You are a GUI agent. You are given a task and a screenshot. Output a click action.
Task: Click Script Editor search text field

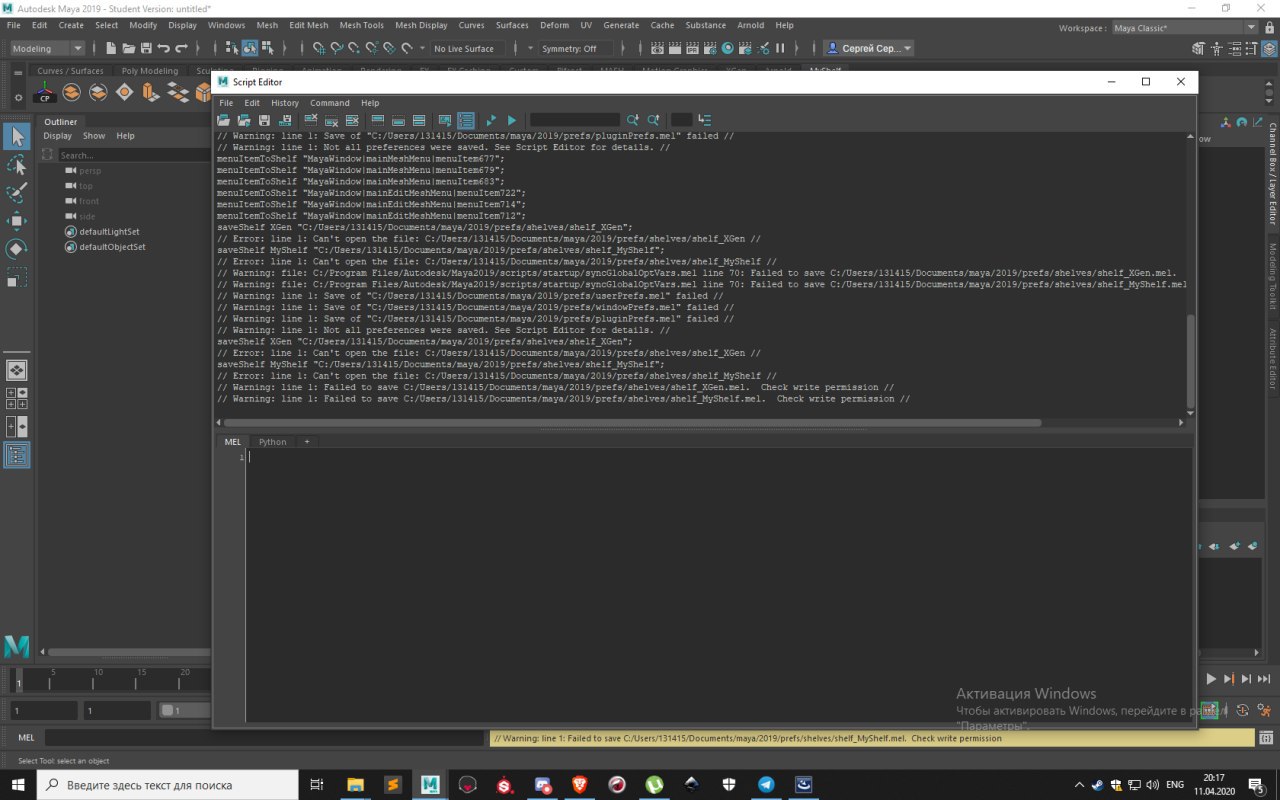(x=574, y=120)
